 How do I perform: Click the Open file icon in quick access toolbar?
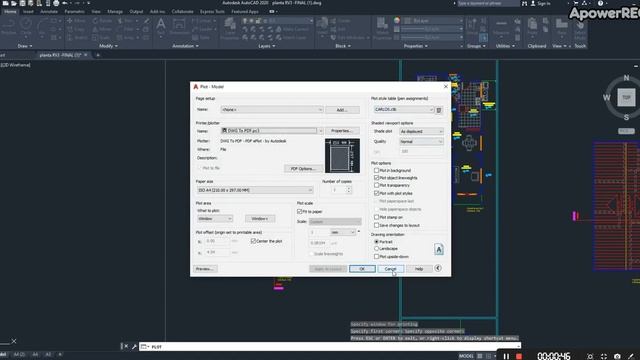14,3
